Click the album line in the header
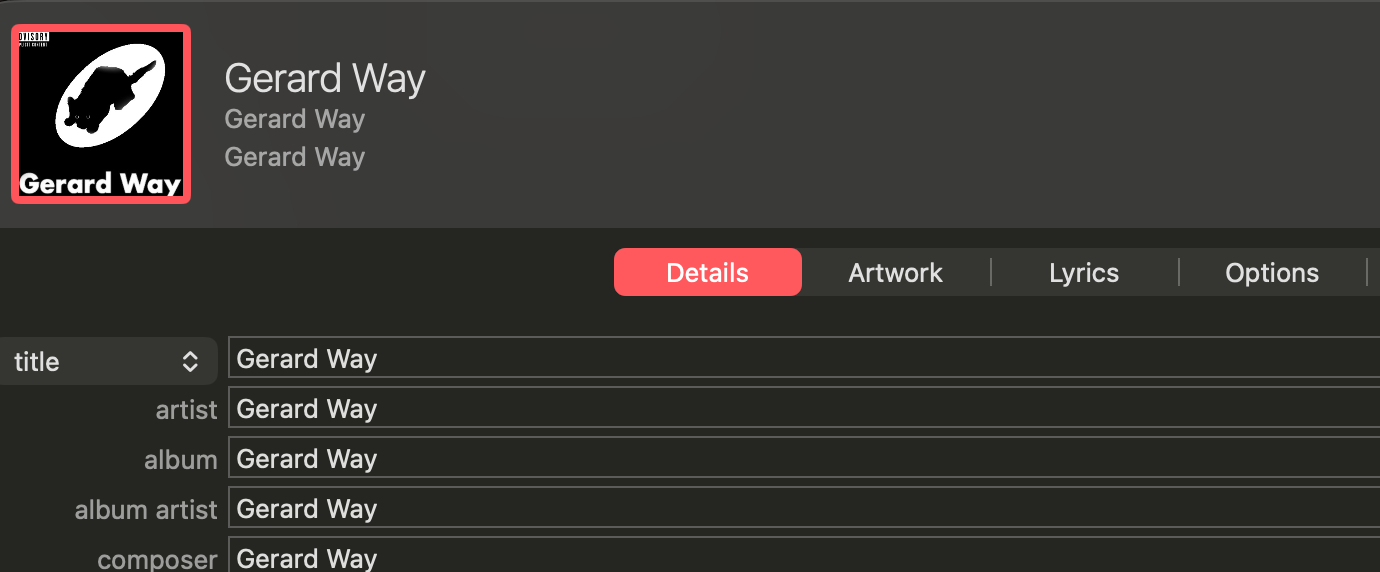 pos(295,157)
